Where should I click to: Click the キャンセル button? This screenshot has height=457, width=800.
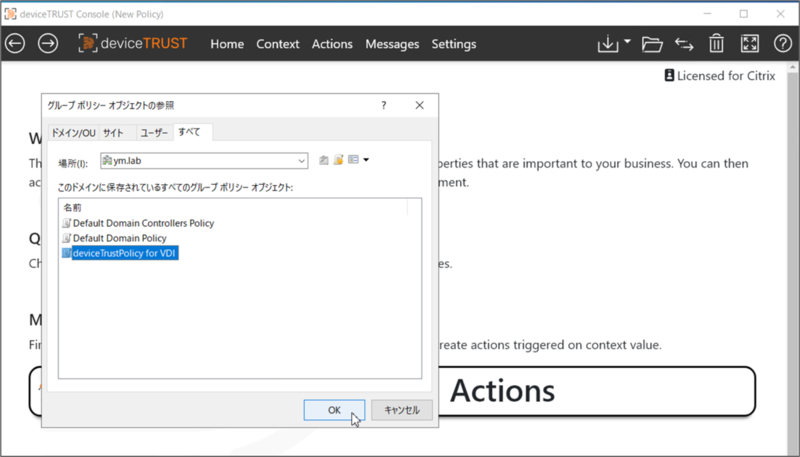pos(402,410)
